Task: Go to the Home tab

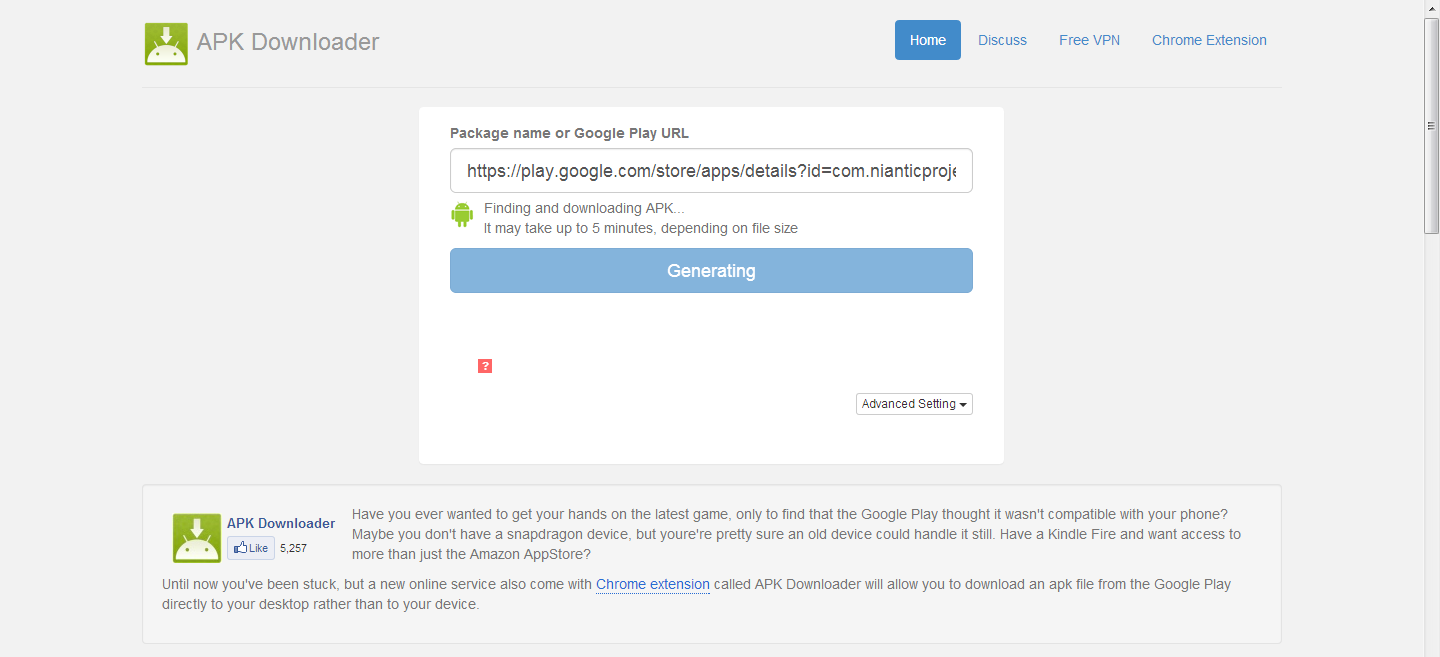Action: (x=927, y=40)
